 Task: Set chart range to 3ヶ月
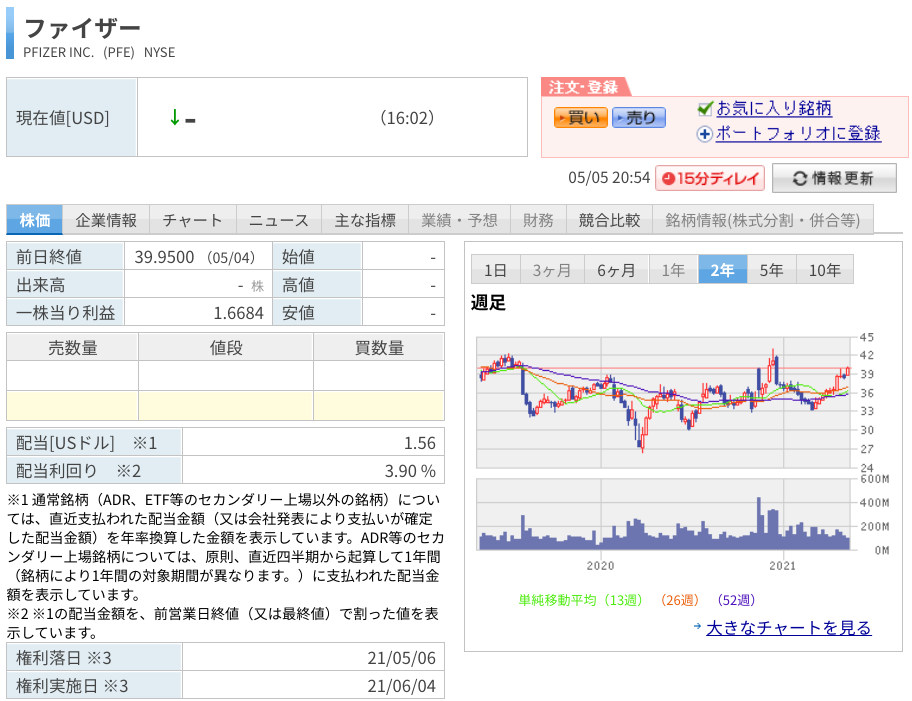pyautogui.click(x=552, y=270)
